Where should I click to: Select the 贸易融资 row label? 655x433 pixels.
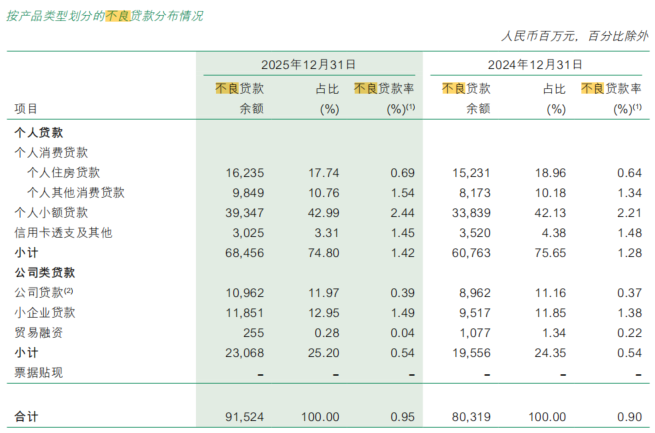pyautogui.click(x=38, y=333)
